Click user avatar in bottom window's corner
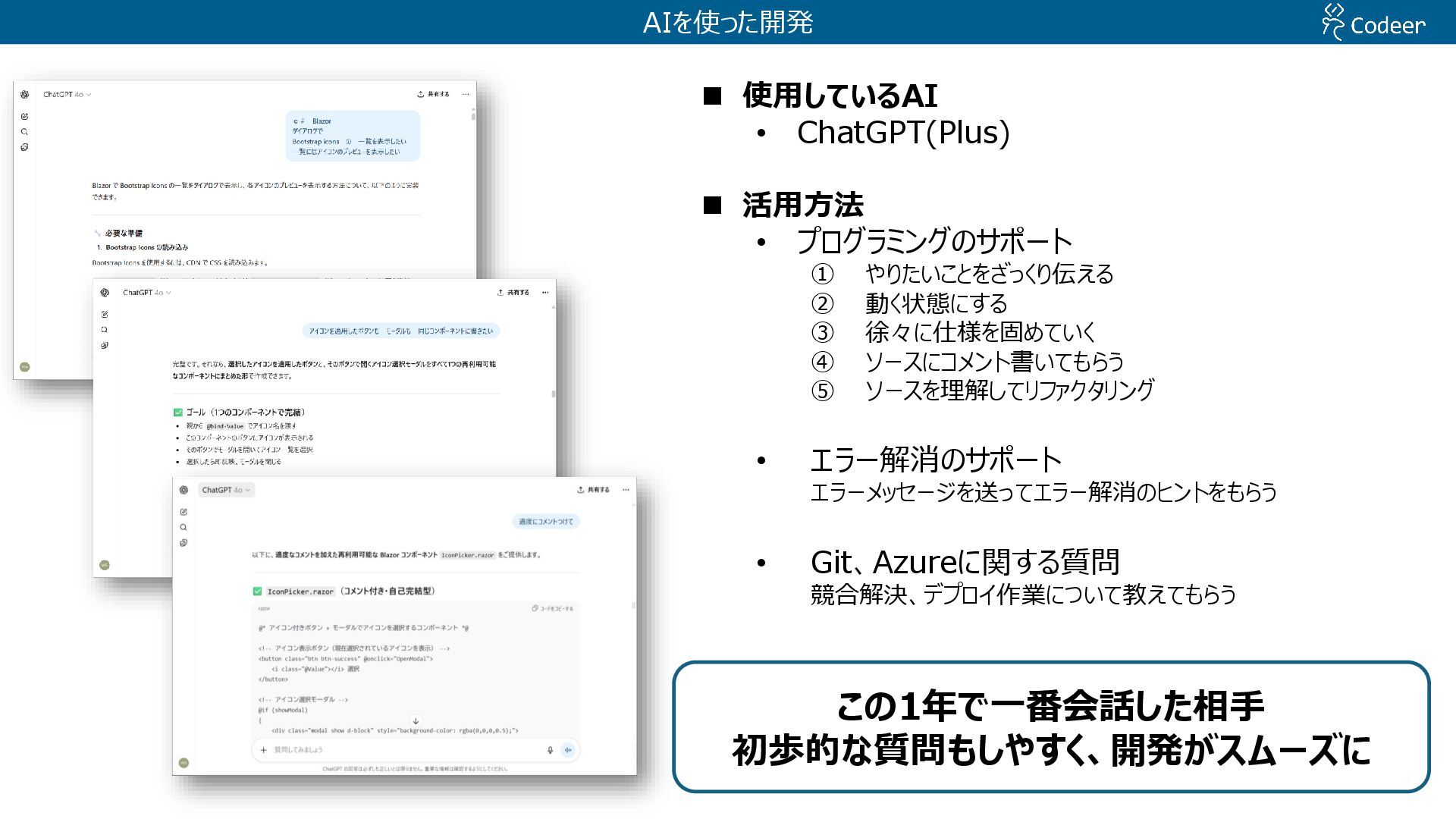Image resolution: width=1456 pixels, height=819 pixels. [x=184, y=762]
